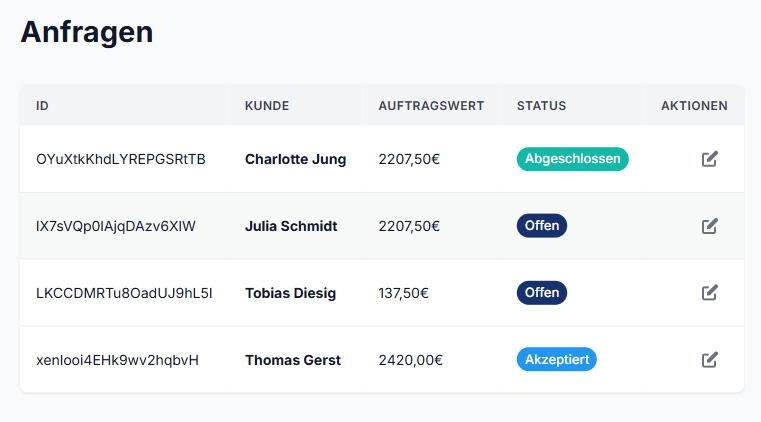Click the Aktionen column header

(694, 106)
